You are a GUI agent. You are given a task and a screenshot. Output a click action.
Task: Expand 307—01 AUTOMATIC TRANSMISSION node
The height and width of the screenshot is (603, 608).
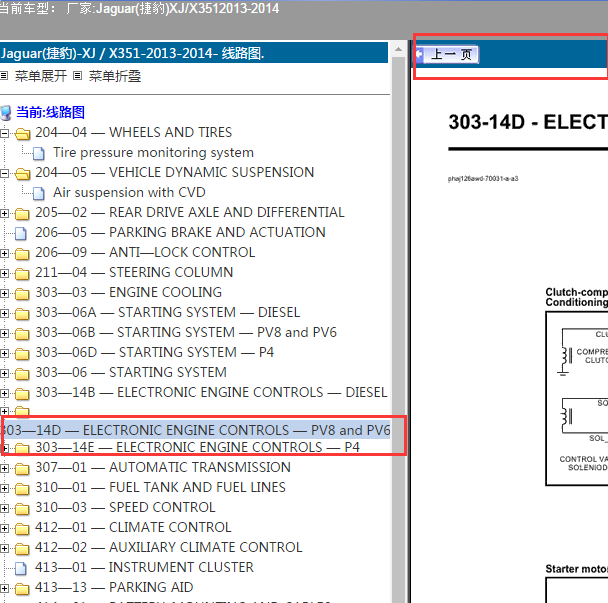(x=4, y=469)
